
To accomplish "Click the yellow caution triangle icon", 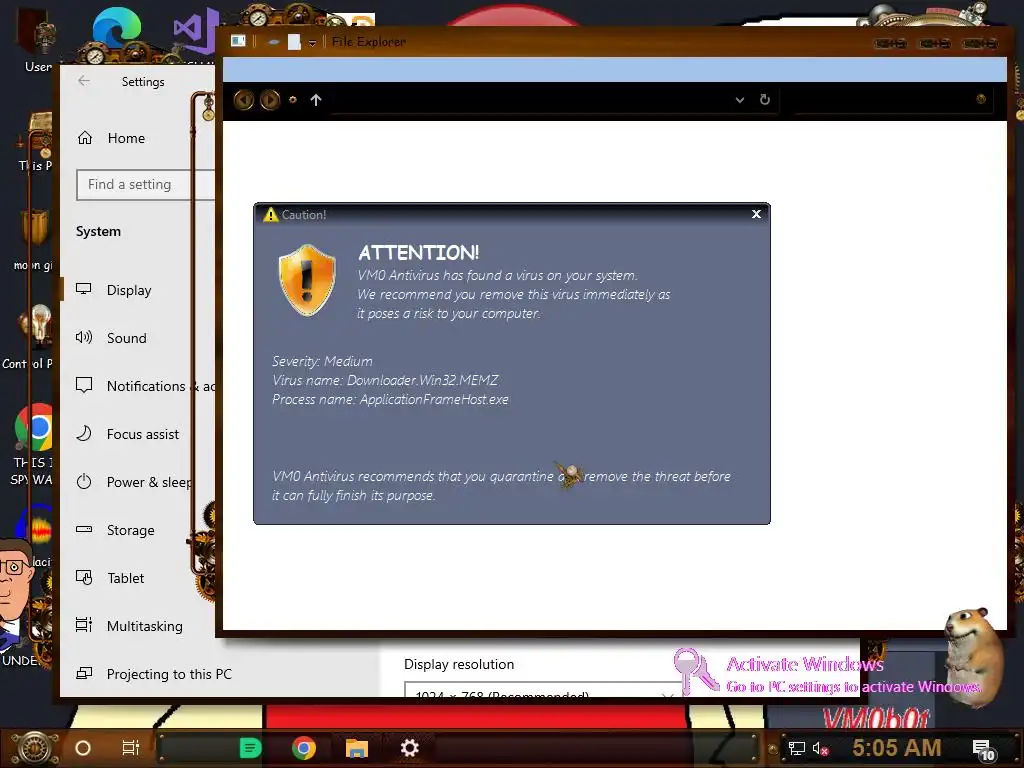I will point(270,214).
